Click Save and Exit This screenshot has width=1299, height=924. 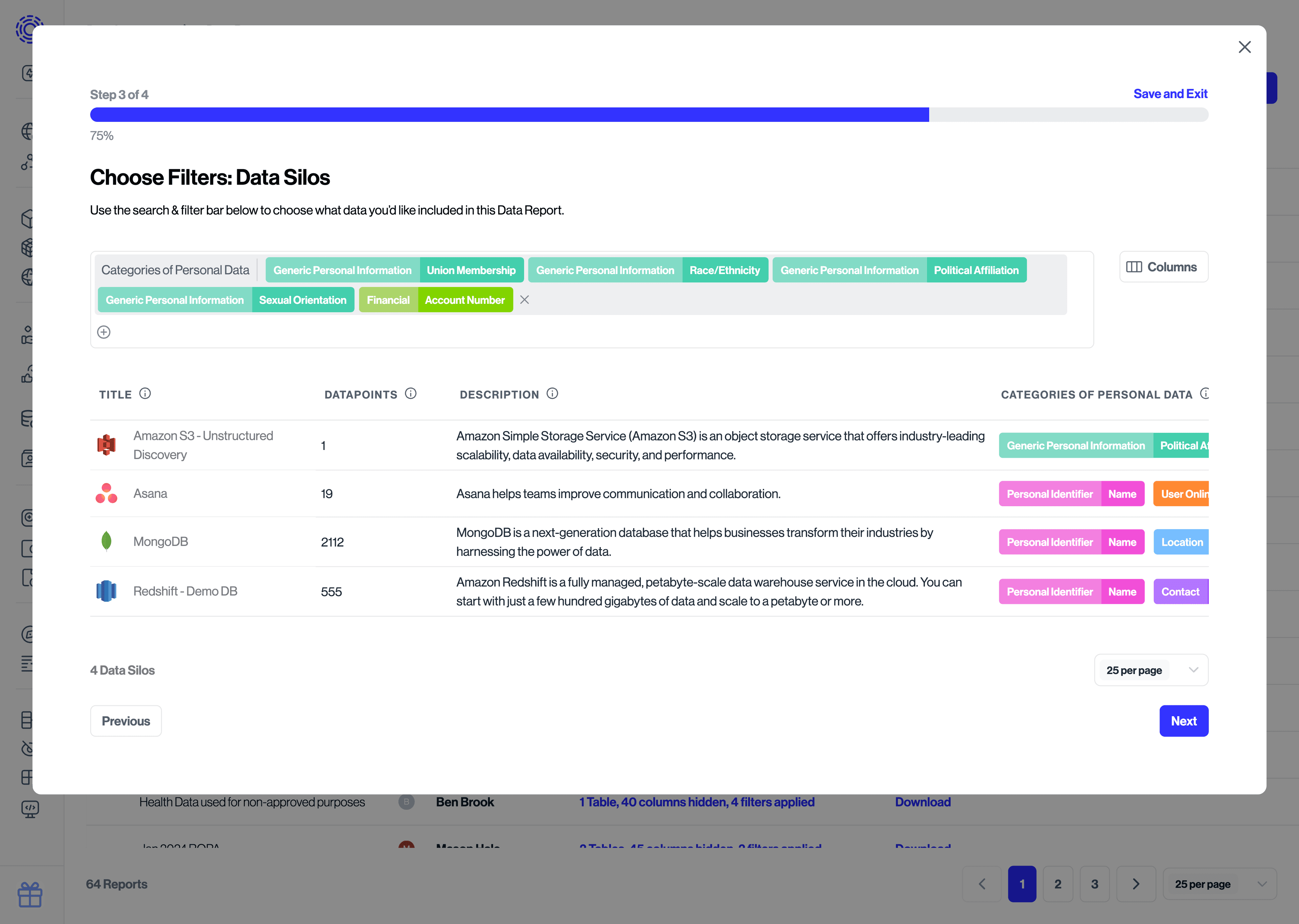click(x=1170, y=93)
